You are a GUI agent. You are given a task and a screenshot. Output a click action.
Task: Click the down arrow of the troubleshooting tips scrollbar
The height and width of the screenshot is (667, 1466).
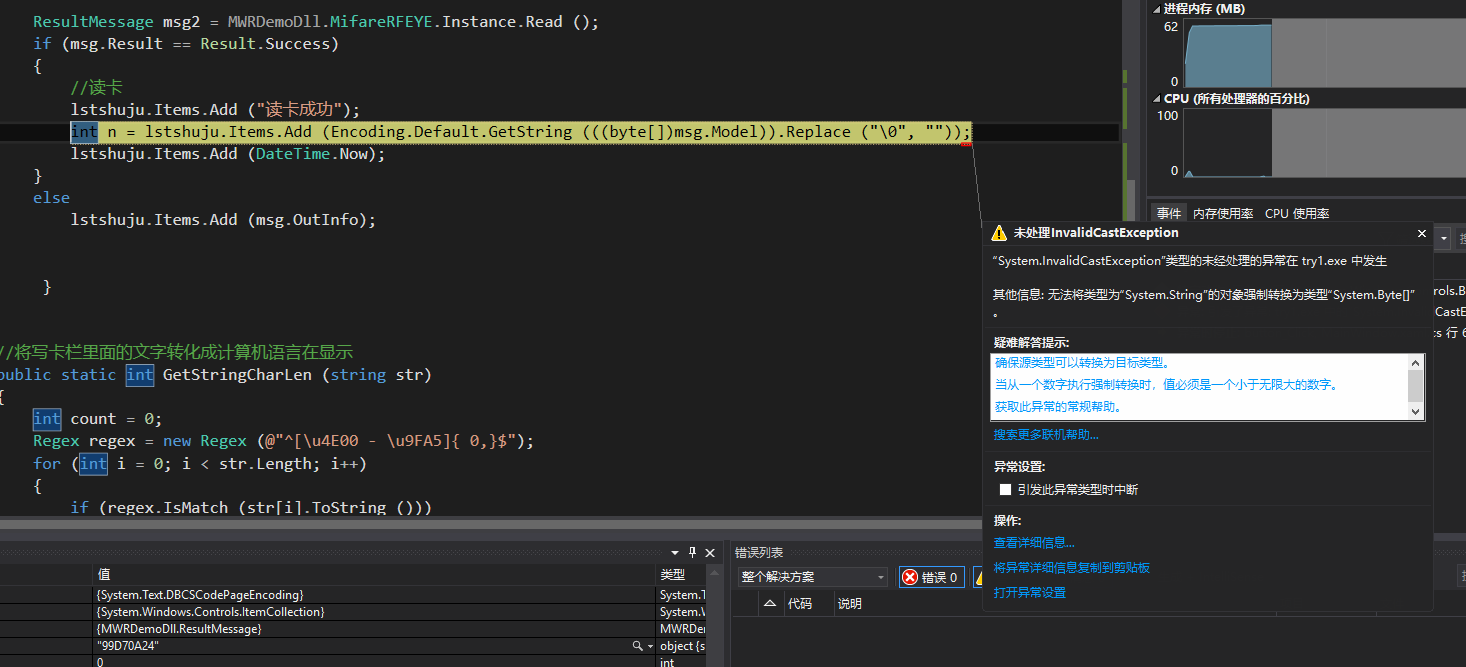[x=1415, y=411]
